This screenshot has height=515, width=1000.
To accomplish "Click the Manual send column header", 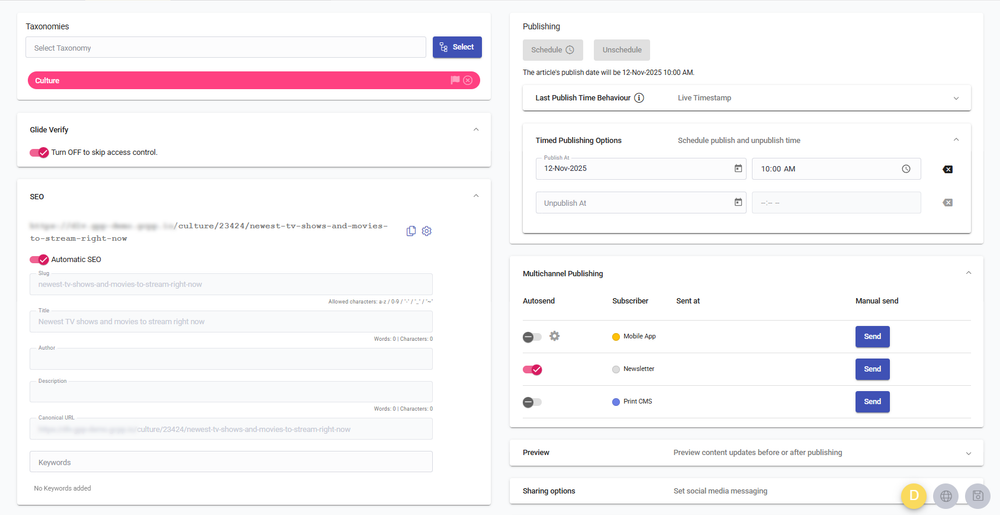I will click(877, 301).
